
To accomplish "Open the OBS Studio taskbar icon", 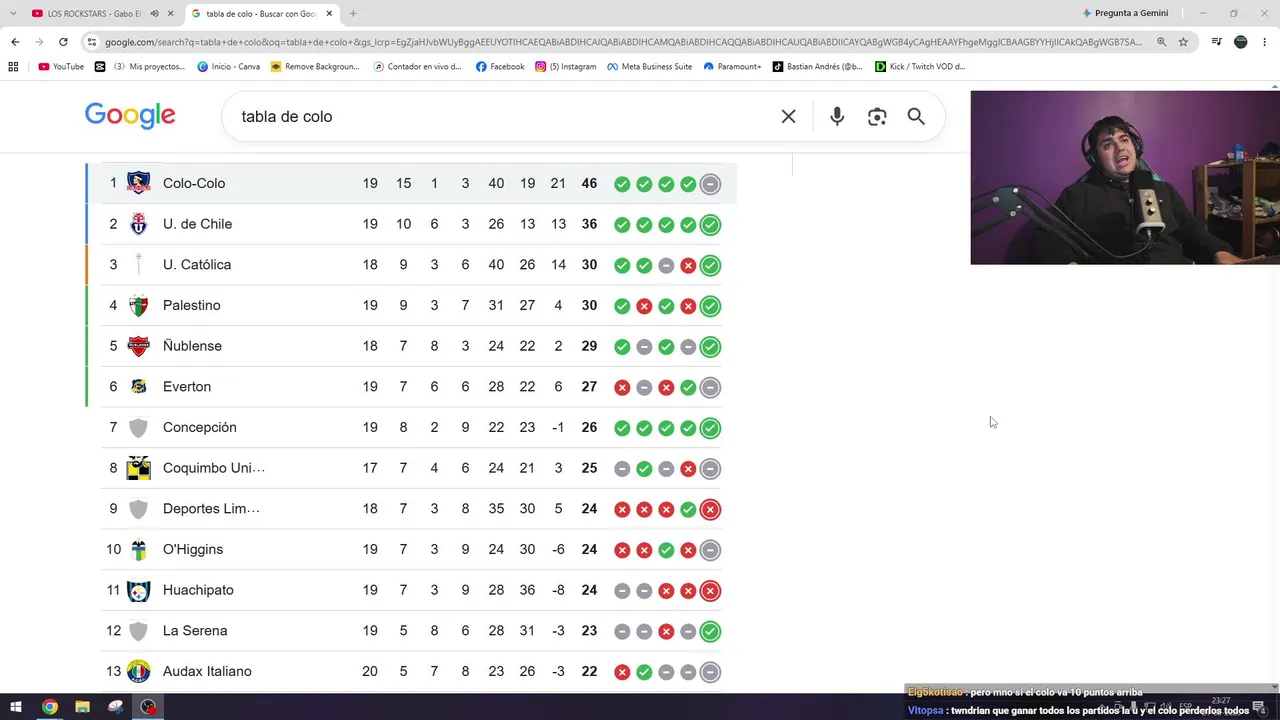I will [148, 707].
